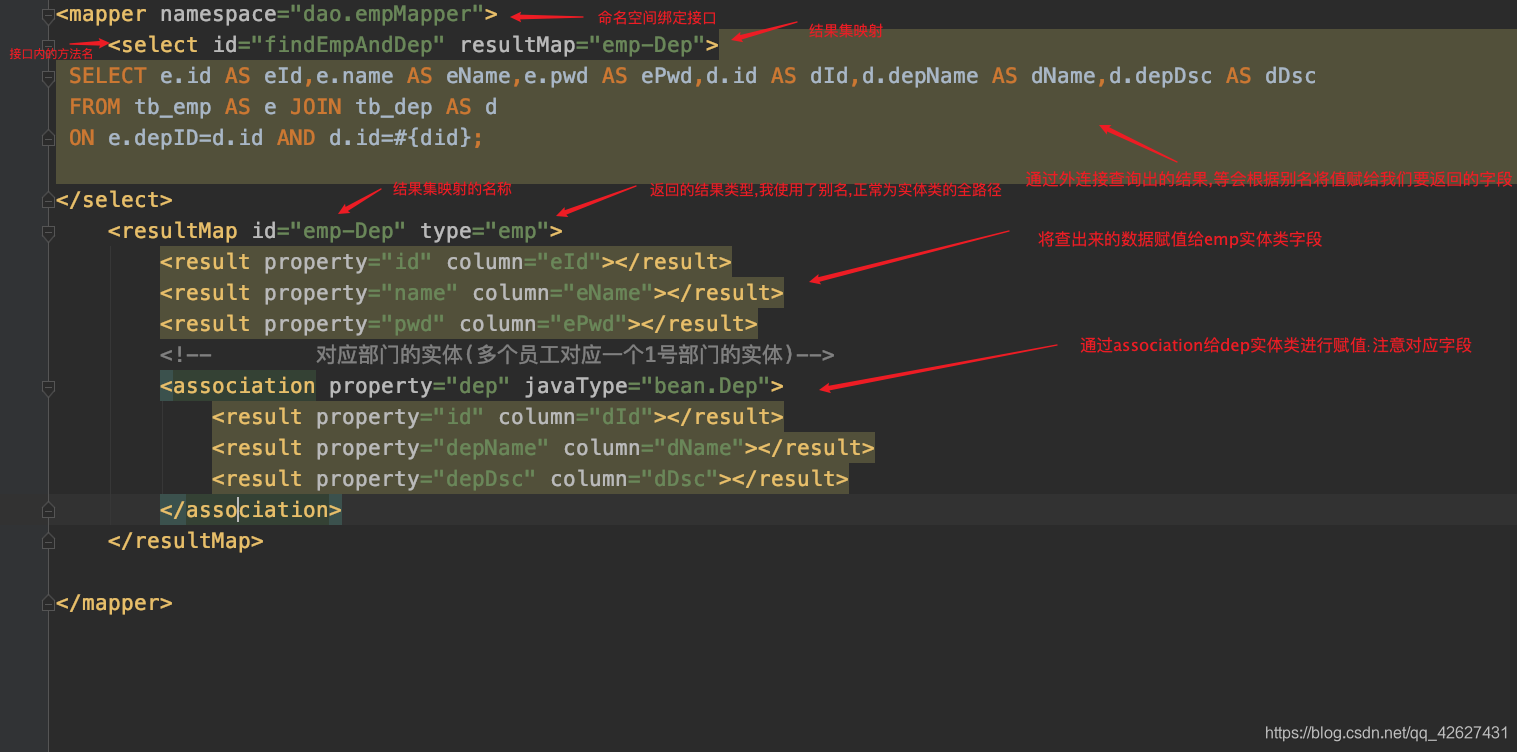Click table name tb_emp
This screenshot has height=752, width=1517.
173,107
